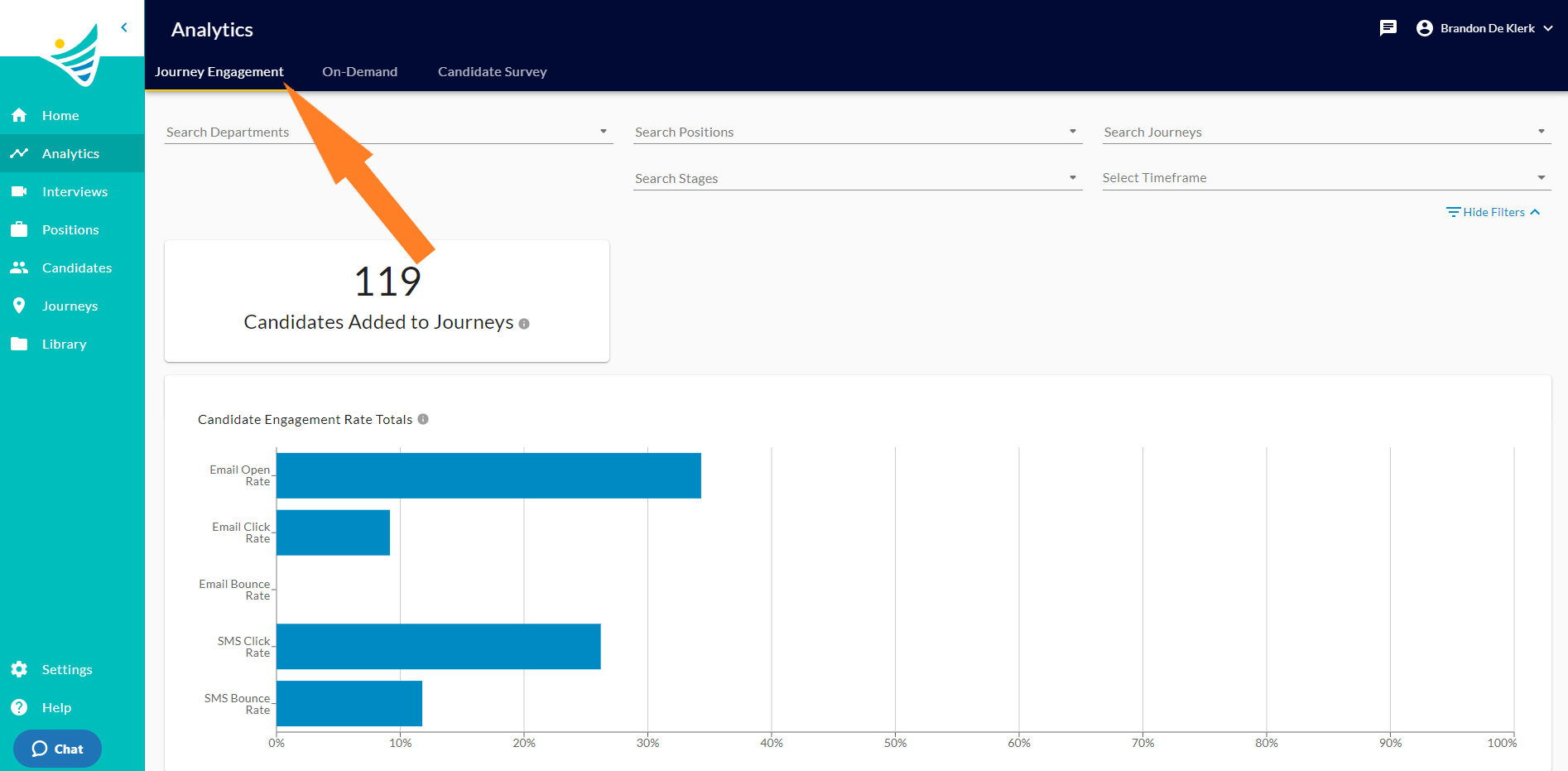The height and width of the screenshot is (771, 1568).
Task: Click the 119 candidates count
Action: click(x=387, y=282)
